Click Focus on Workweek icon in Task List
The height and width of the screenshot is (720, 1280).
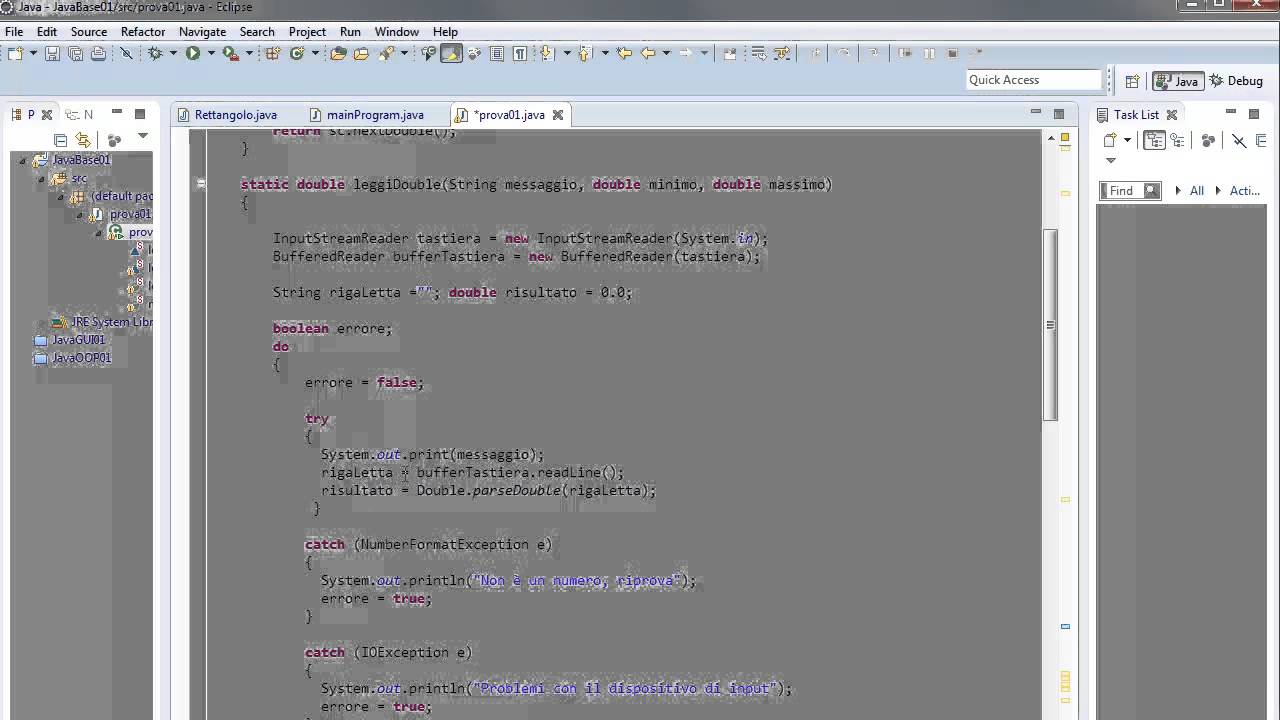[1209, 141]
